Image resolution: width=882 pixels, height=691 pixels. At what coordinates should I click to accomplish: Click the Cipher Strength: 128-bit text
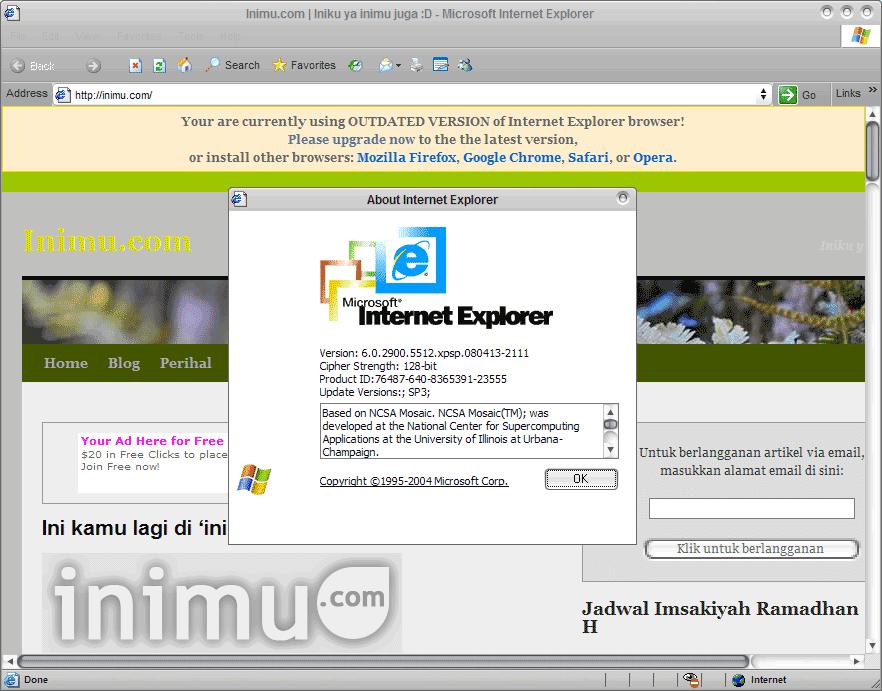(378, 366)
